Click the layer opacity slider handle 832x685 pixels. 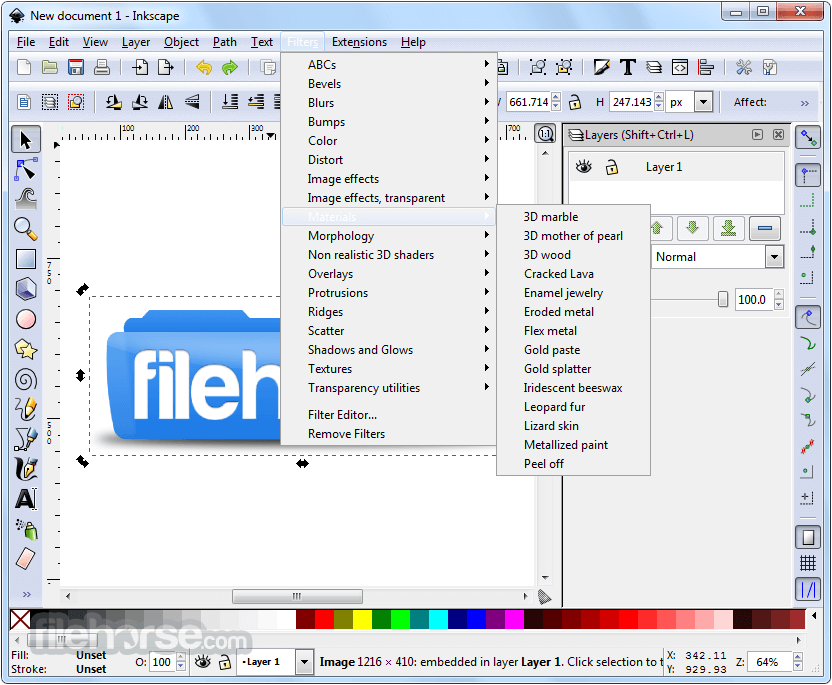point(723,299)
